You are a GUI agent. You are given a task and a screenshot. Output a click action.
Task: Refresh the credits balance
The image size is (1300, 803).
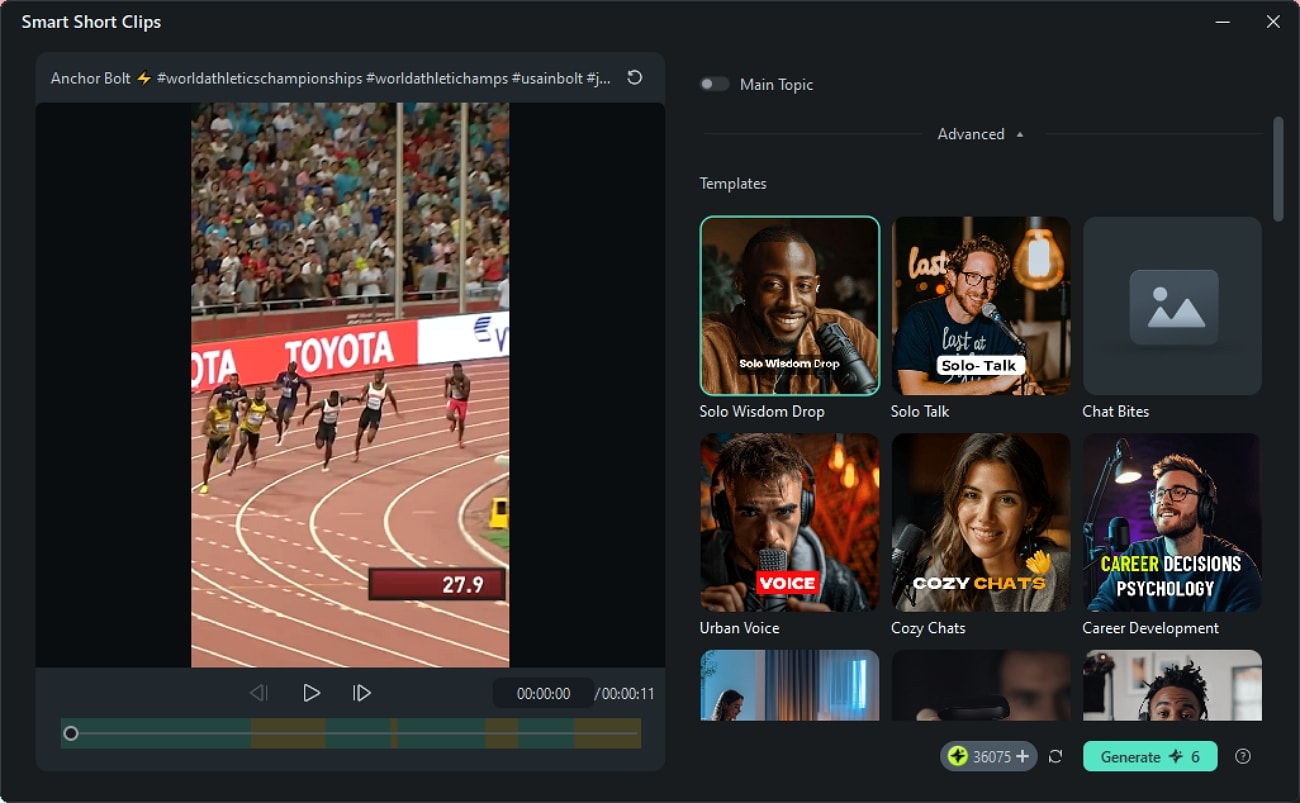pyautogui.click(x=1055, y=757)
